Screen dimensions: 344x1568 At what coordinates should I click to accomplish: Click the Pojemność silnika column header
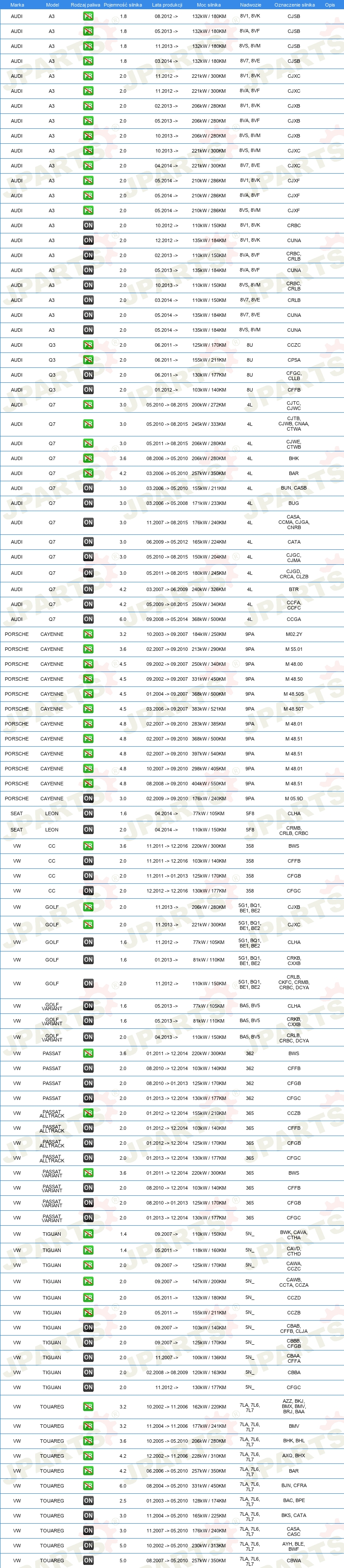(123, 5)
